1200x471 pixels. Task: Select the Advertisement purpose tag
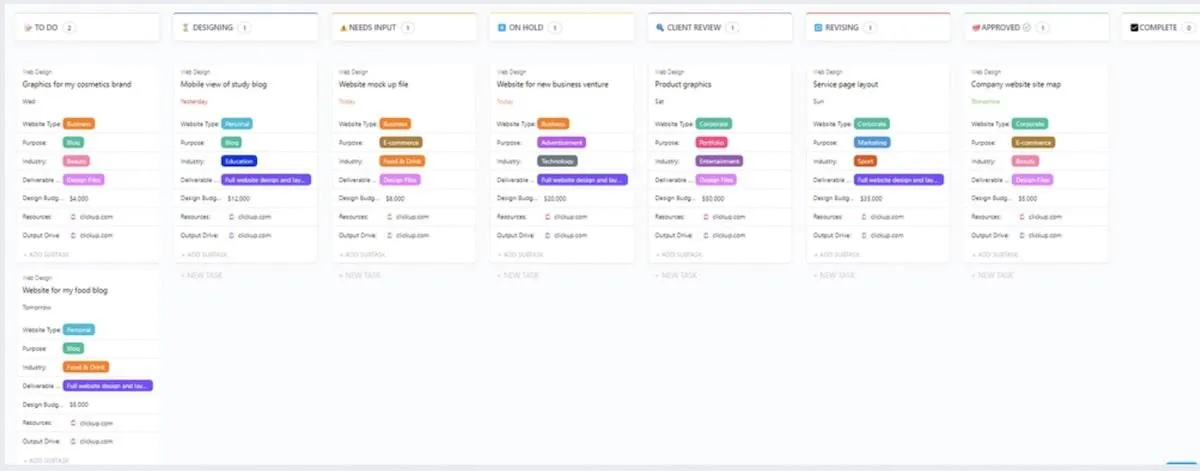point(561,143)
